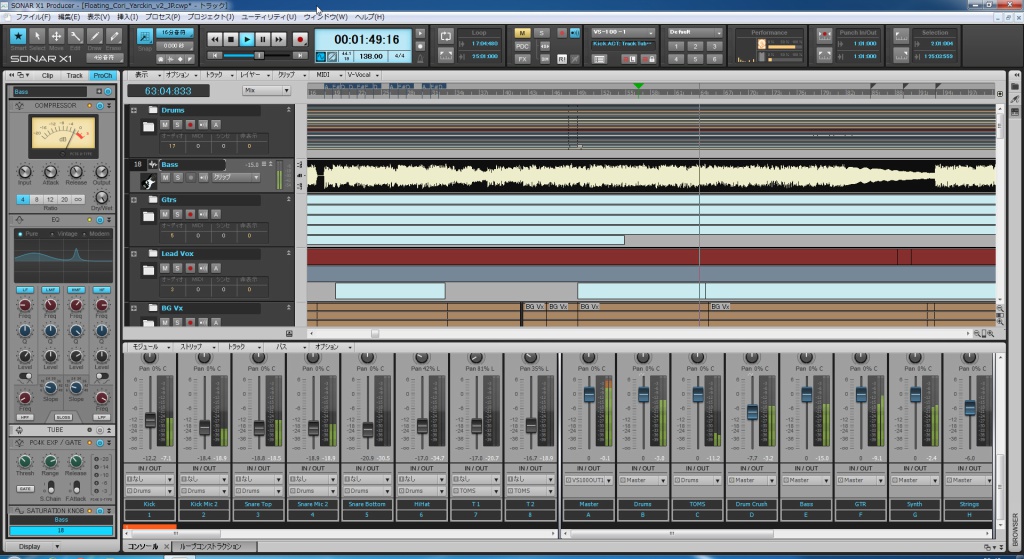The image size is (1024, 559).
Task: Select screenset button 1
Action: click(x=677, y=46)
